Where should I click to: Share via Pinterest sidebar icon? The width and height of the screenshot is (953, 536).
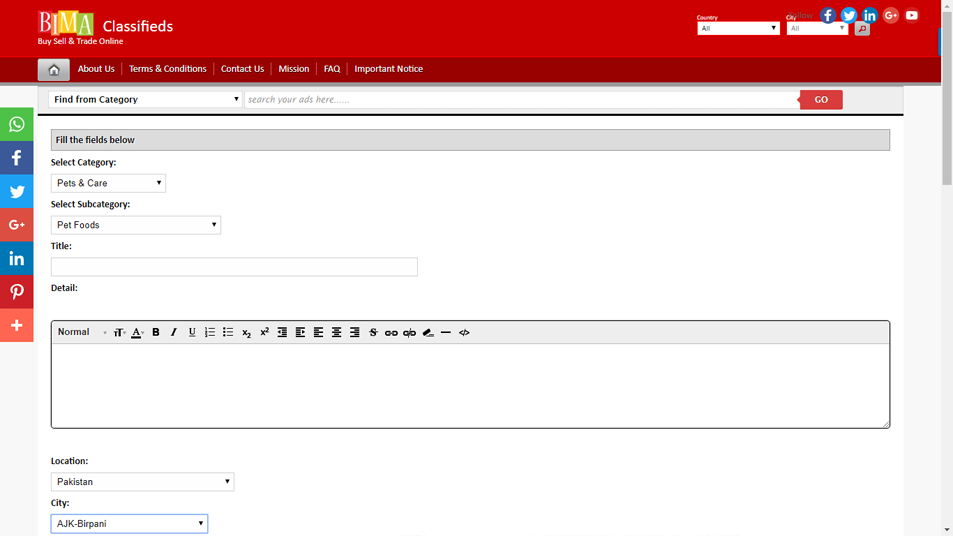[x=17, y=292]
